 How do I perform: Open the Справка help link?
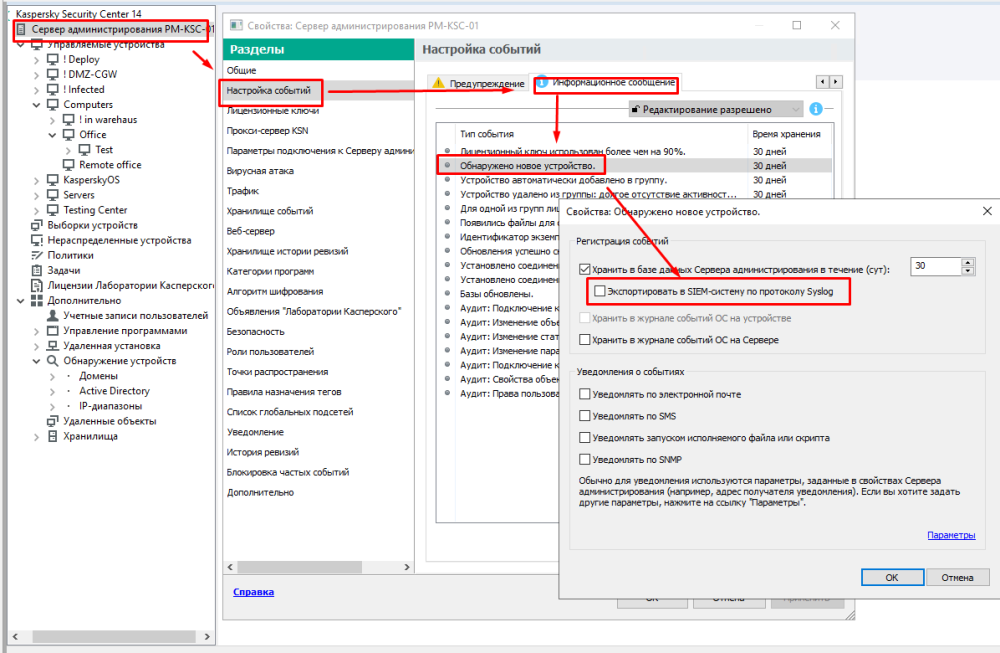tap(253, 592)
